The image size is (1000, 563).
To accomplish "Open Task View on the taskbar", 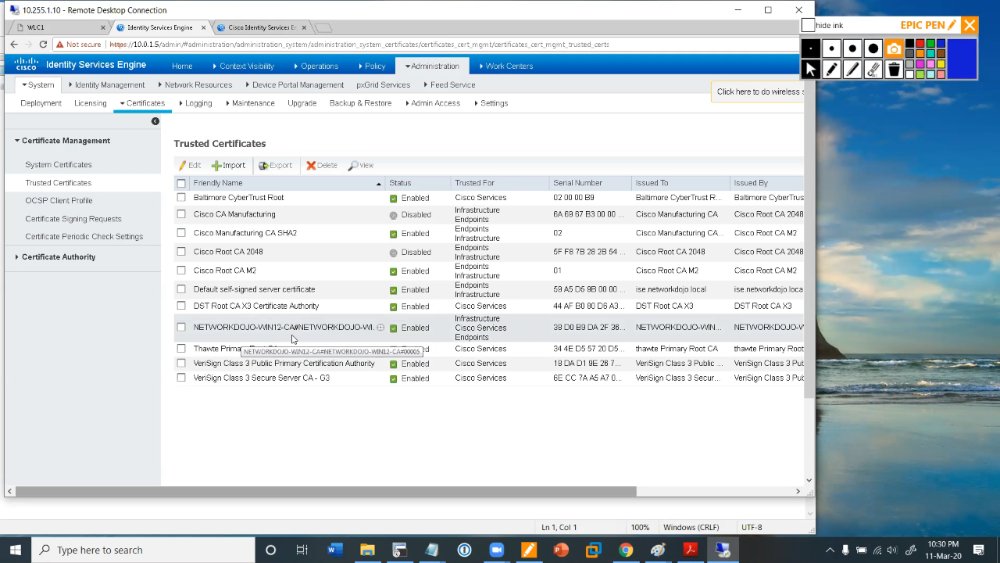I will 302,550.
